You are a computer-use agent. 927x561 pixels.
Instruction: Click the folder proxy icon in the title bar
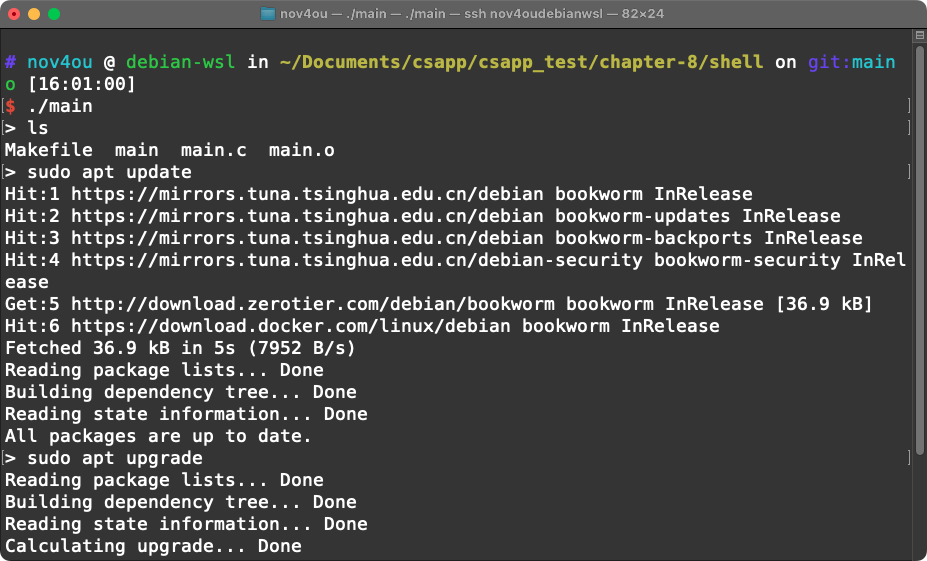(267, 14)
